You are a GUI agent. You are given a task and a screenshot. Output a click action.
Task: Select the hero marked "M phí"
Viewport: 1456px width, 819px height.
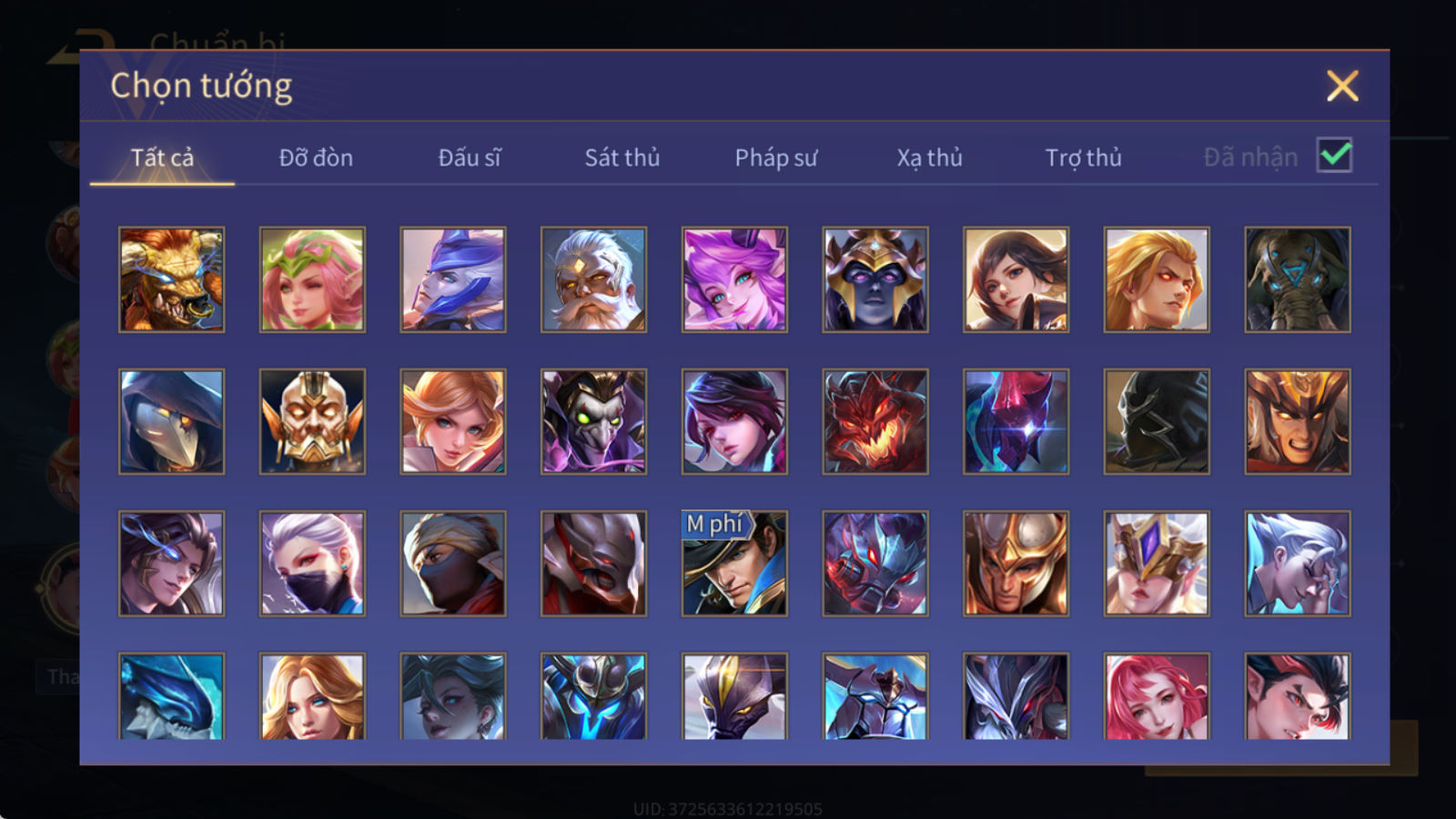point(734,563)
